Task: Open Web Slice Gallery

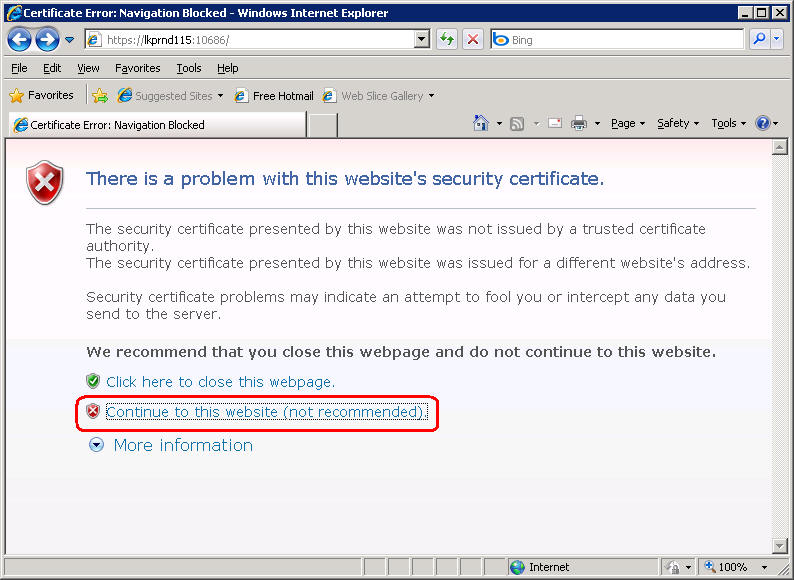Action: click(x=373, y=95)
